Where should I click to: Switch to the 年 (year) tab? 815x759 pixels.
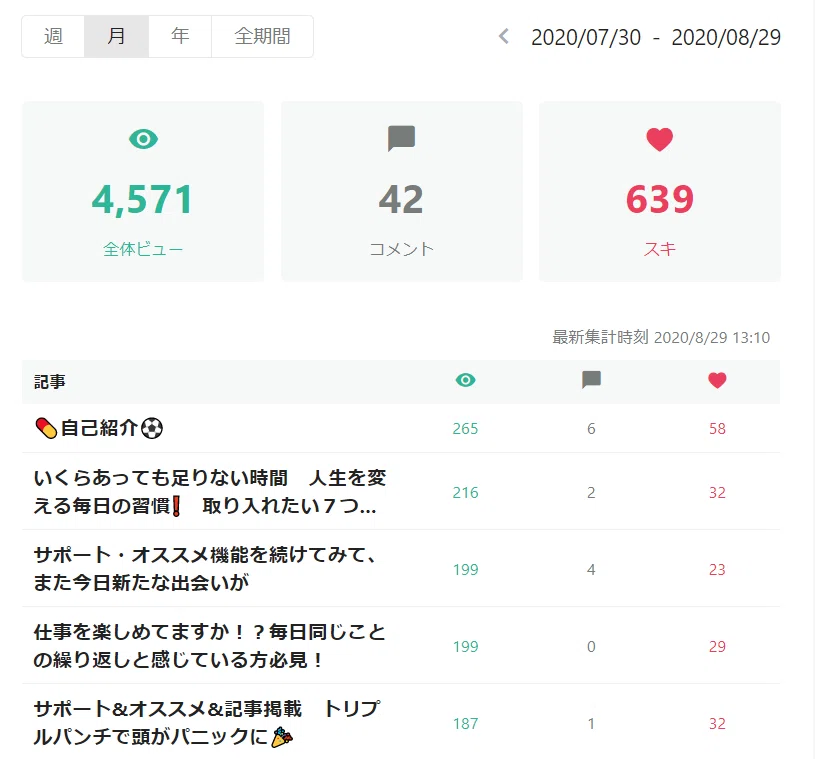coord(180,36)
